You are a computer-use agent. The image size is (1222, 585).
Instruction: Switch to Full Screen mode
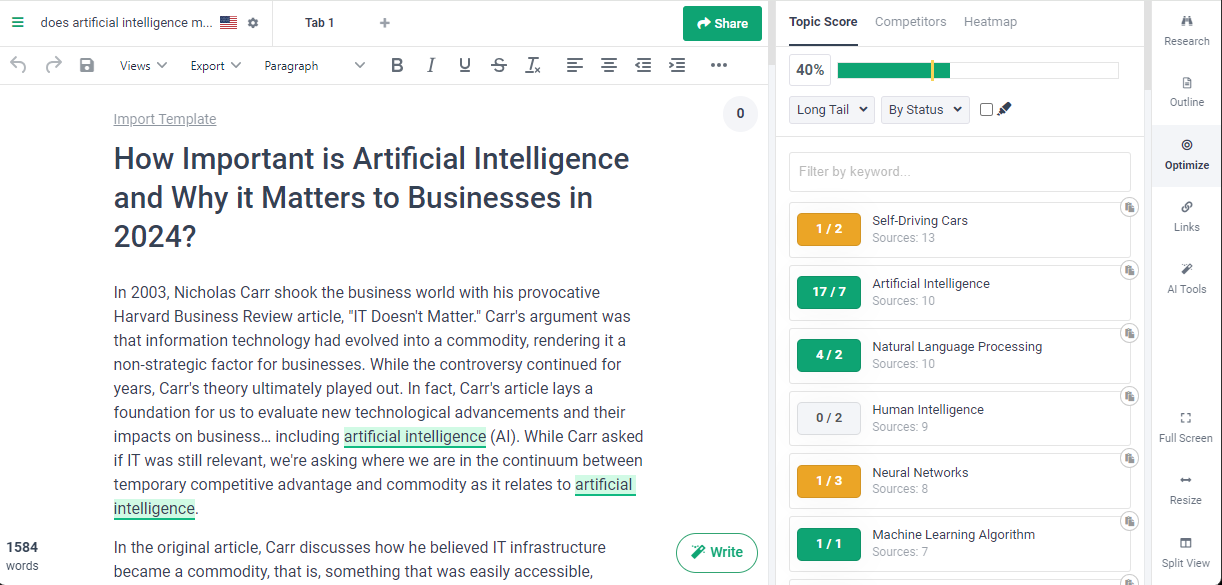[1187, 427]
